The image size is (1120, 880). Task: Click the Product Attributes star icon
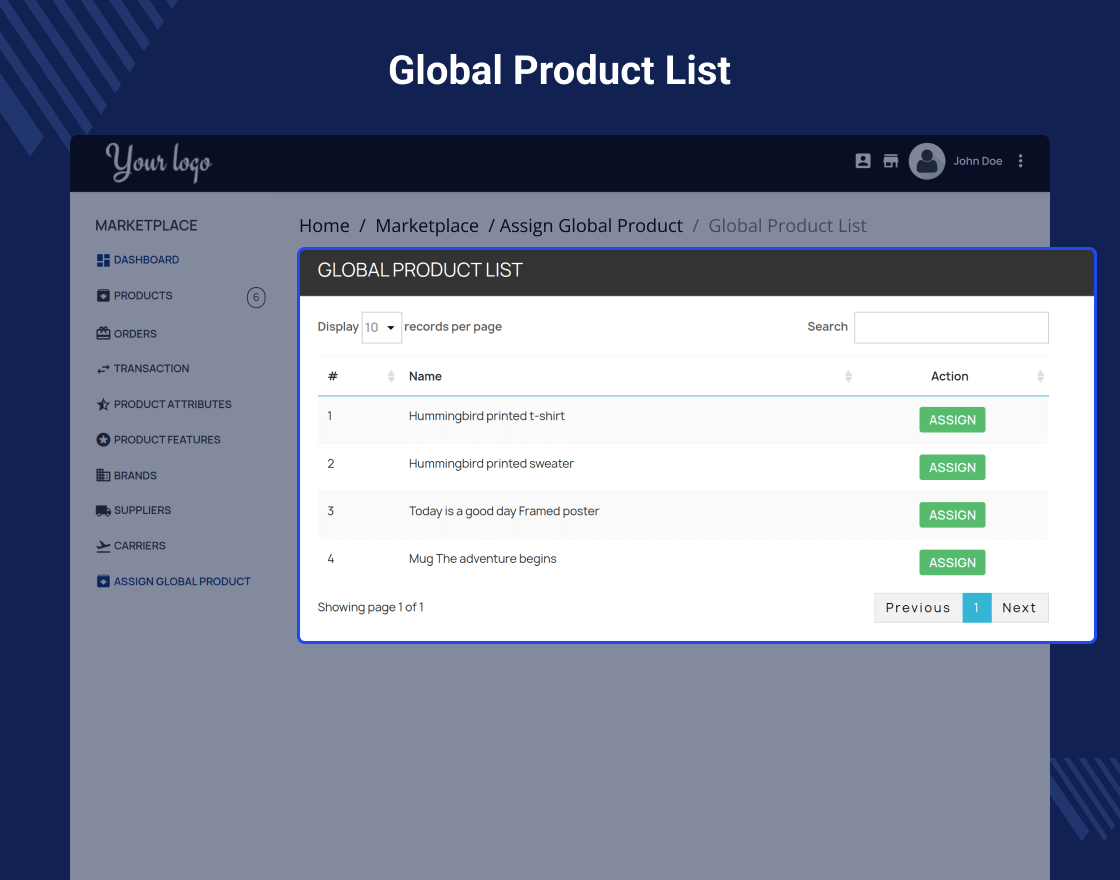coord(104,404)
